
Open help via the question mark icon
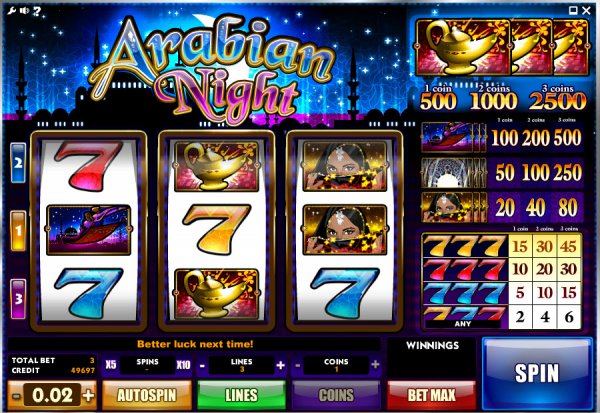pos(37,11)
